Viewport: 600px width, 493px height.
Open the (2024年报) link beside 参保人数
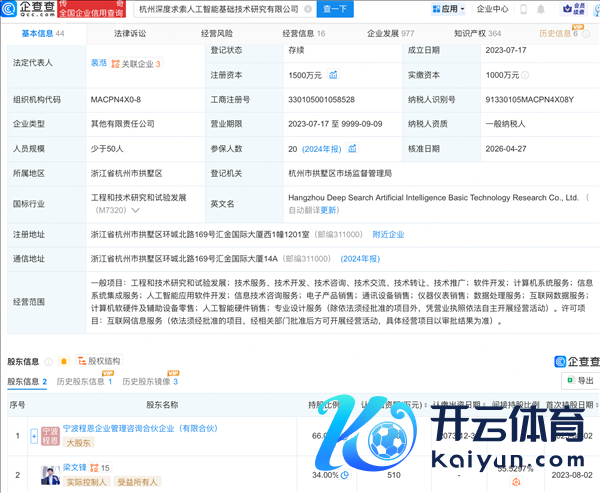321,149
